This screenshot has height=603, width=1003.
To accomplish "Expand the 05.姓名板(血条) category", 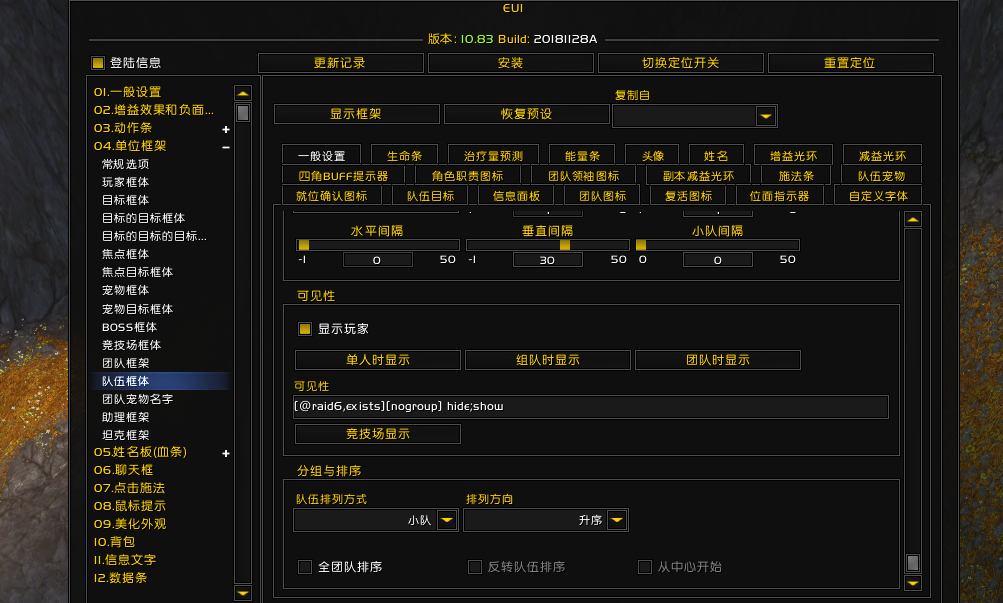I will pyautogui.click(x=226, y=453).
